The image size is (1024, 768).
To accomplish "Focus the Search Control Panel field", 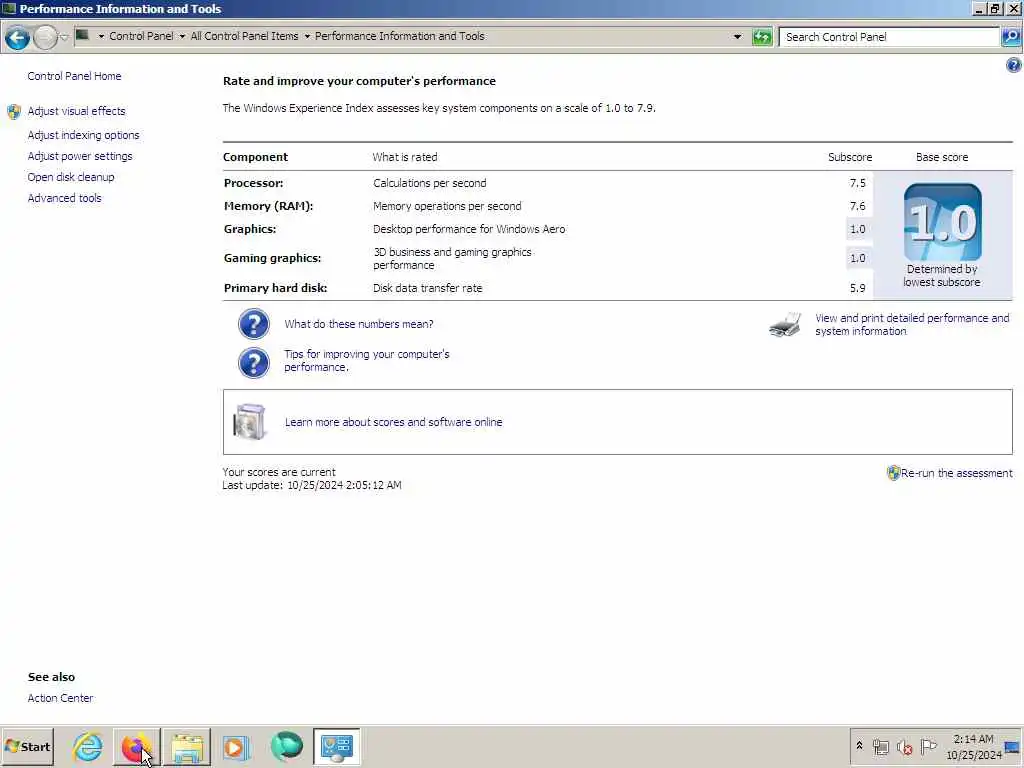I will 889,37.
